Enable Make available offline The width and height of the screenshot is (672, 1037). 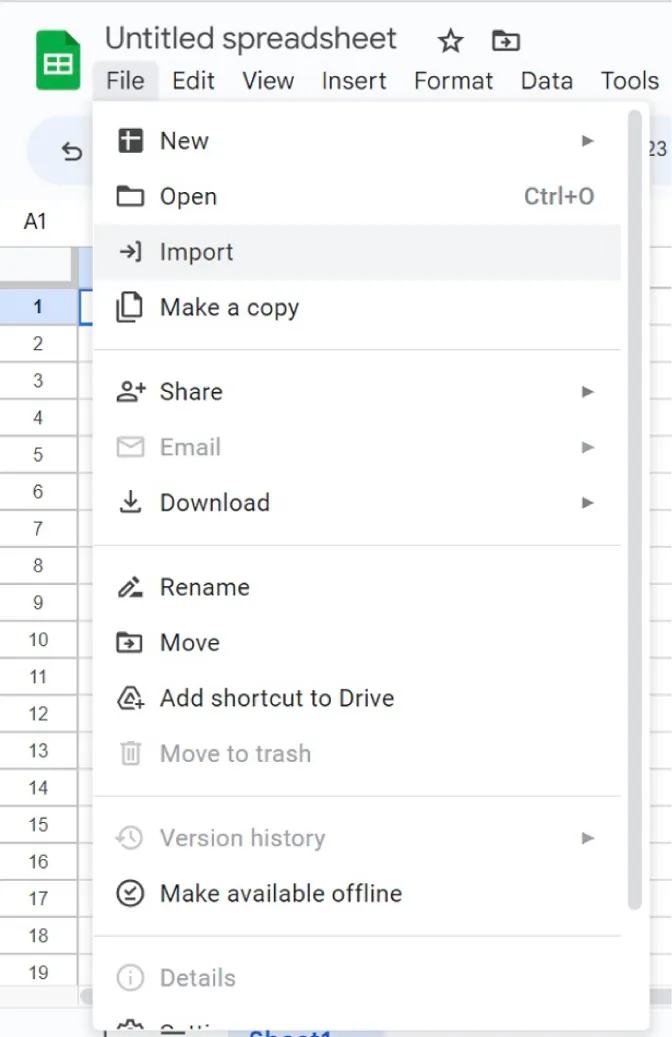(280, 893)
